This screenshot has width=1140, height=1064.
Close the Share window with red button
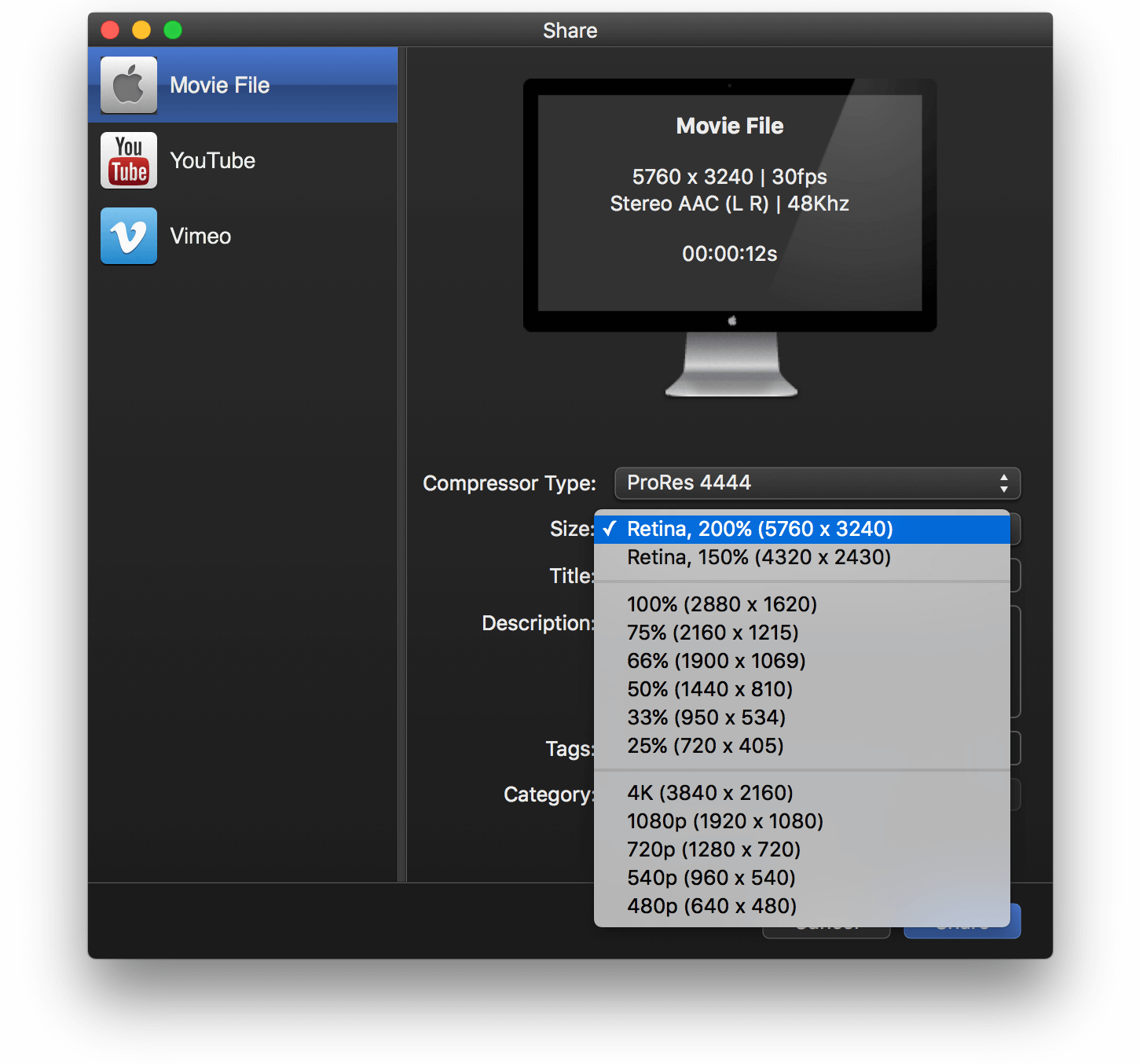coord(110,30)
